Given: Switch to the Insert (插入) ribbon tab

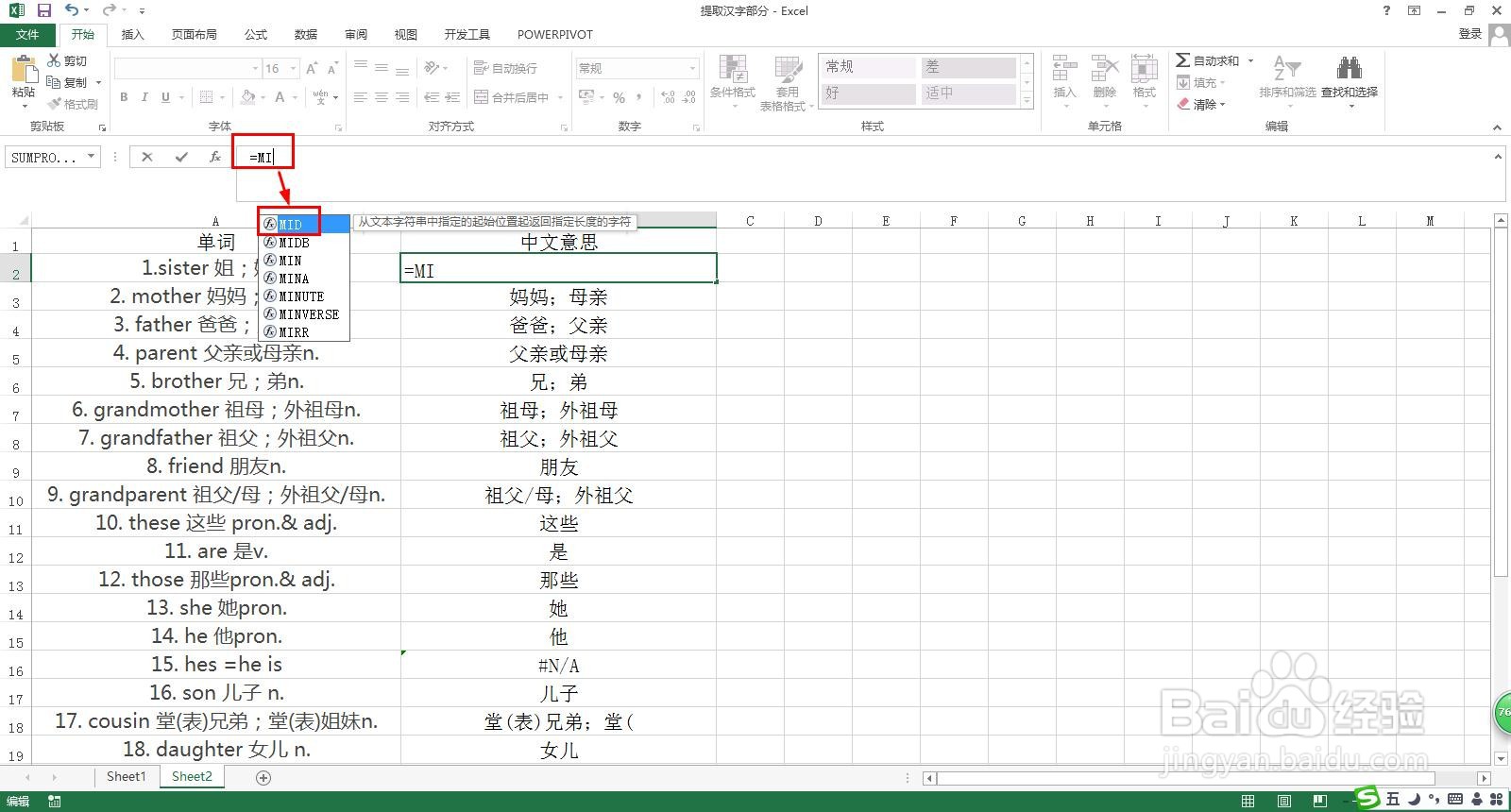Looking at the screenshot, I should tap(133, 34).
